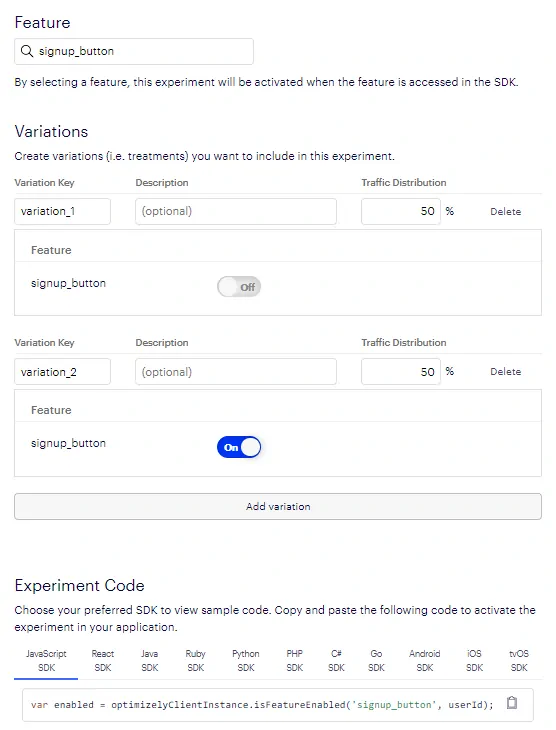Delete the variation_2 row

(505, 372)
